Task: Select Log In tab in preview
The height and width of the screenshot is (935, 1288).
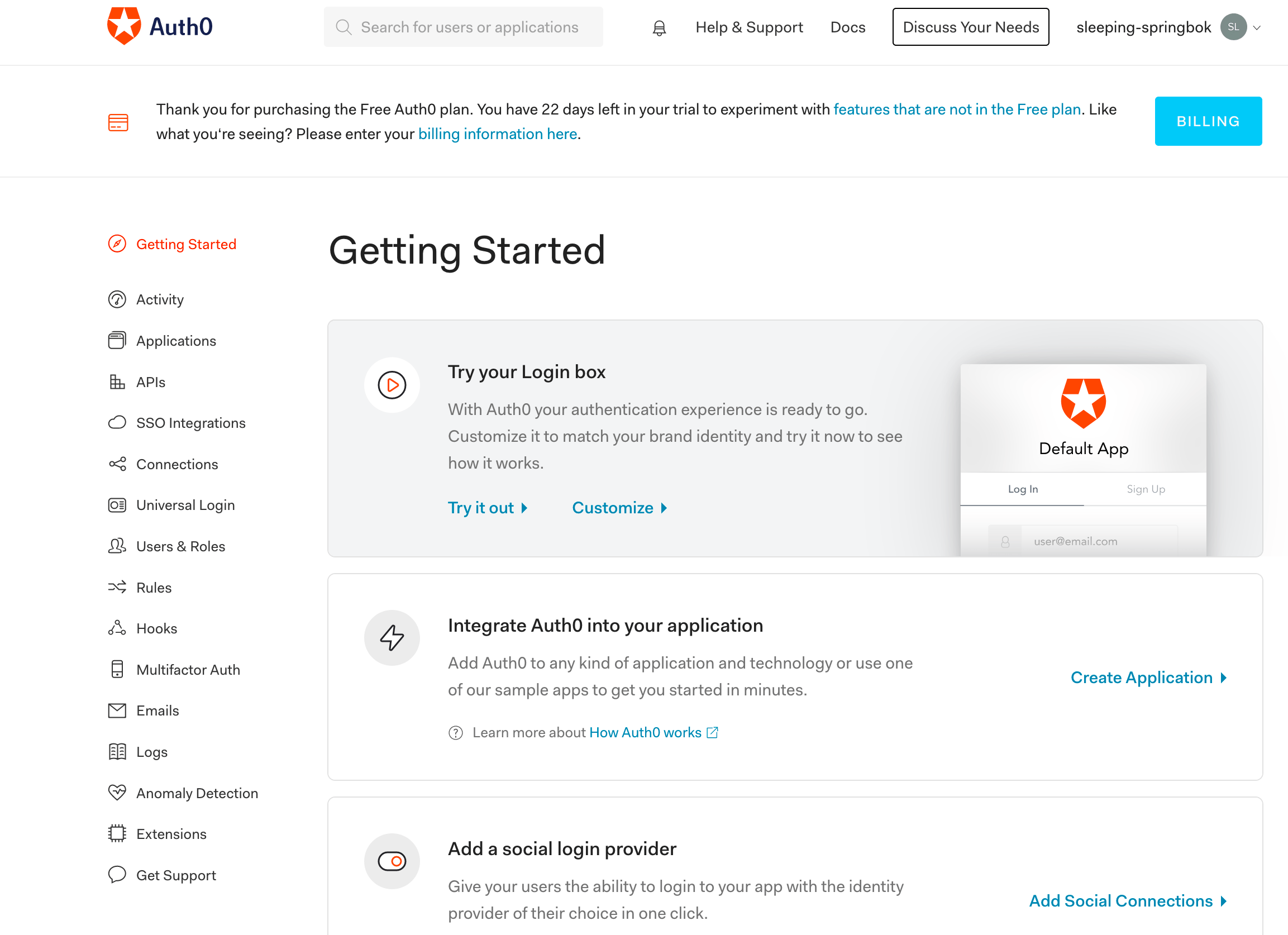Action: click(1022, 489)
